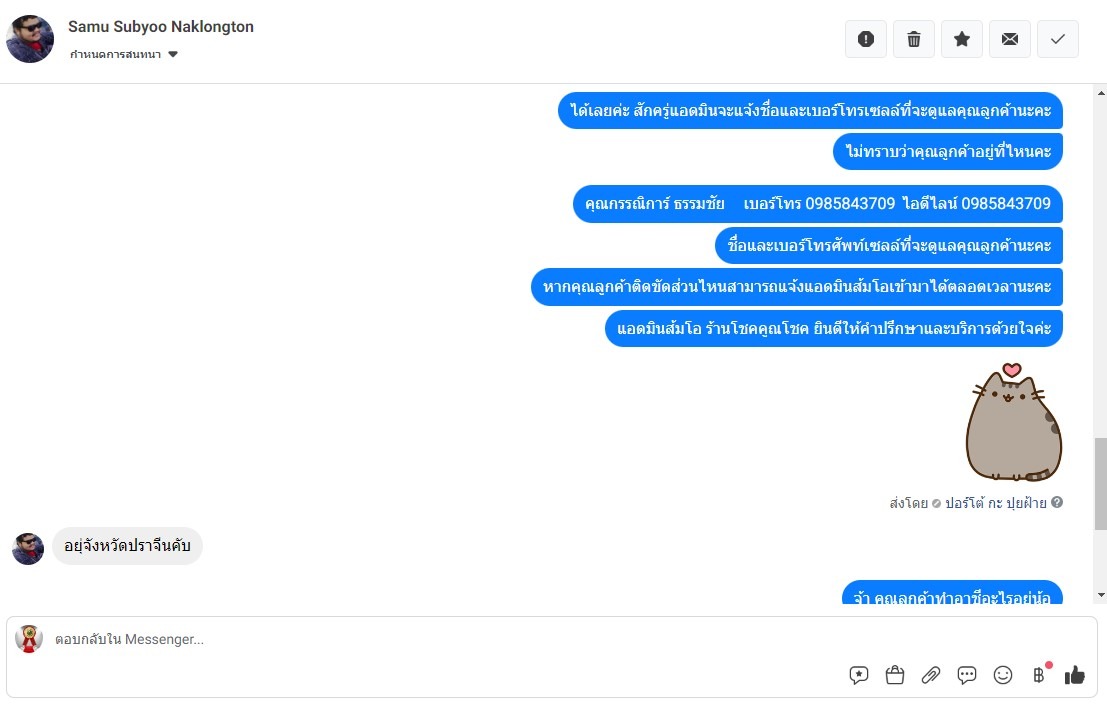Send a thumbs-up like
The width and height of the screenshot is (1107, 705).
click(x=1075, y=675)
